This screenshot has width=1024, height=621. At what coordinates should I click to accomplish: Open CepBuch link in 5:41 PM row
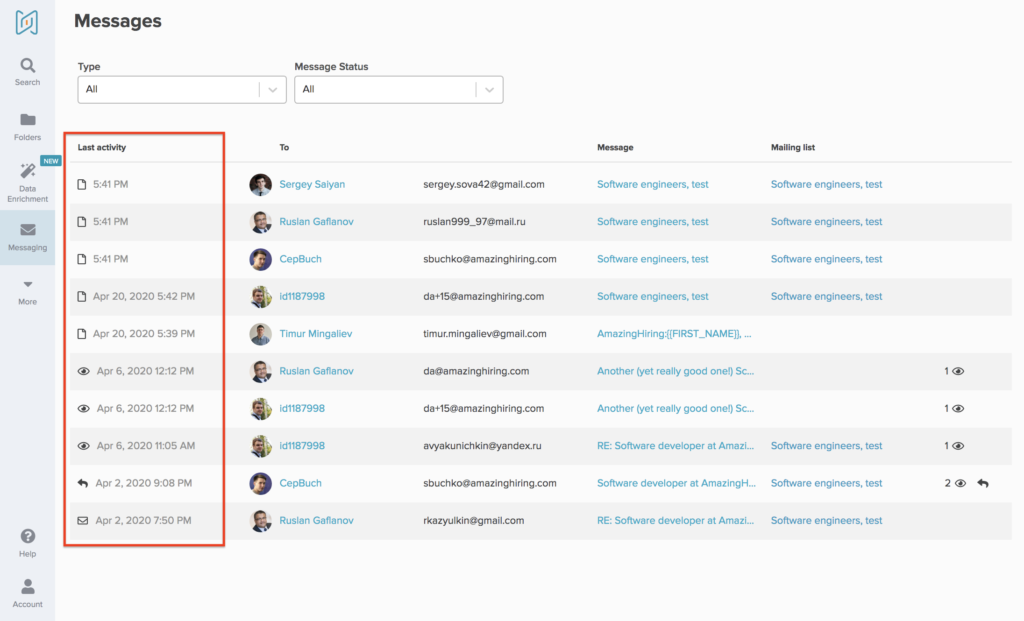(300, 259)
